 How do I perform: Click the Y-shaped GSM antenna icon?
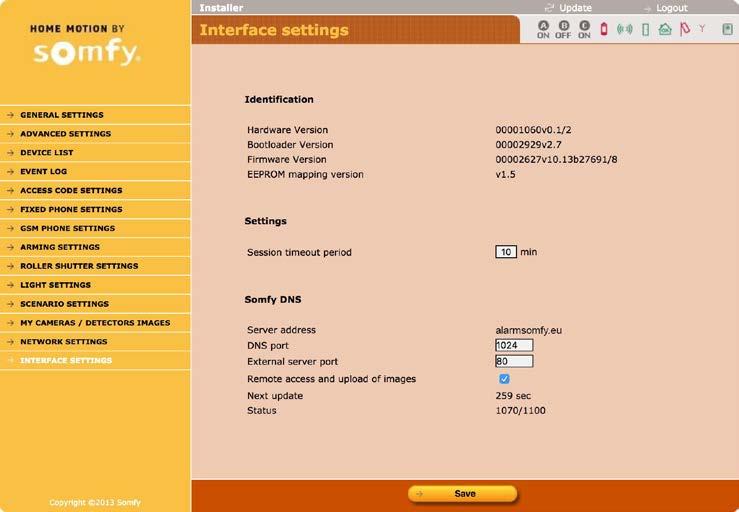(702, 29)
